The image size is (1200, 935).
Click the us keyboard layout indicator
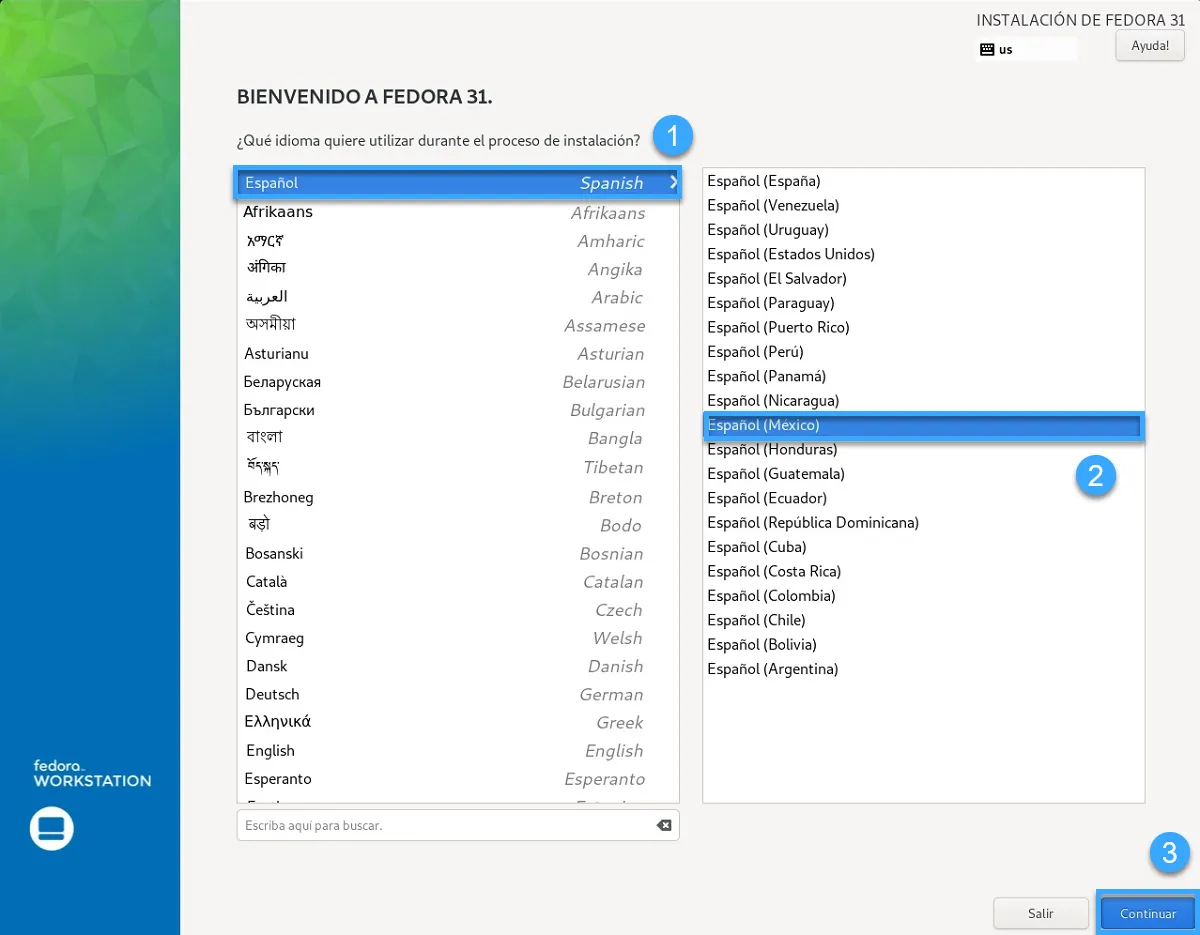pos(1006,49)
